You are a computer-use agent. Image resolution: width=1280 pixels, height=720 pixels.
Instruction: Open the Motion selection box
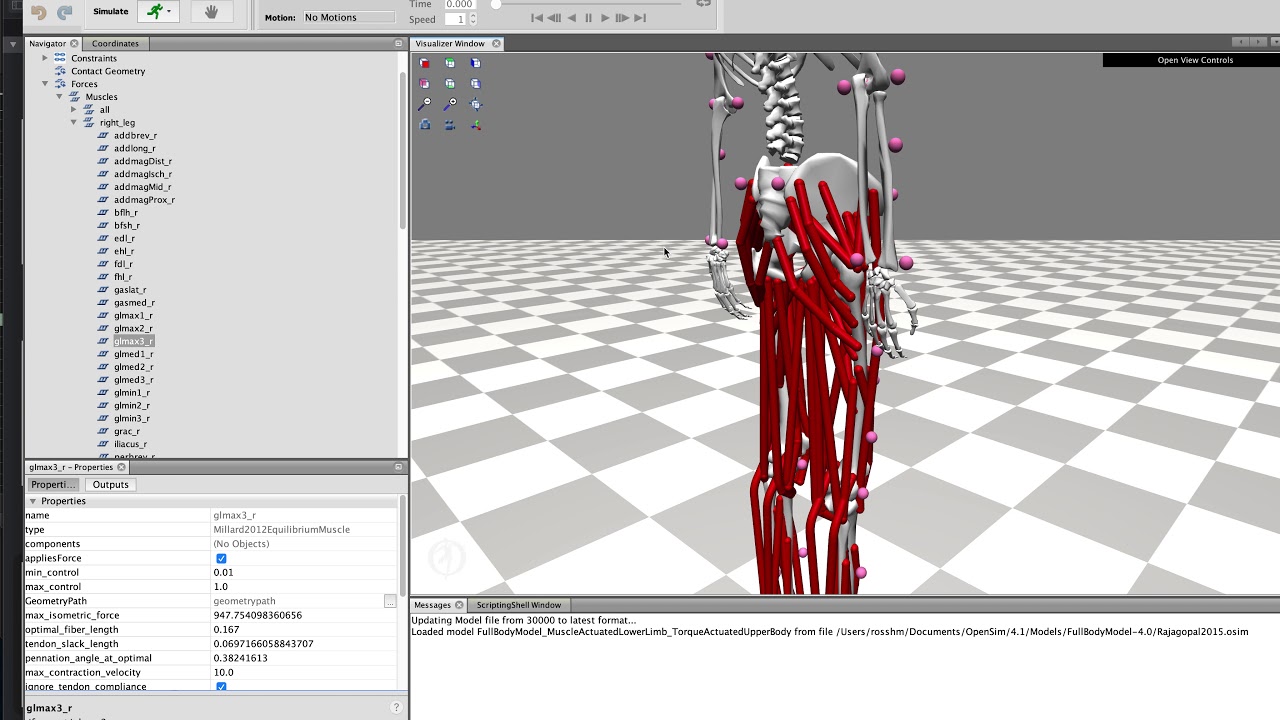tap(350, 17)
